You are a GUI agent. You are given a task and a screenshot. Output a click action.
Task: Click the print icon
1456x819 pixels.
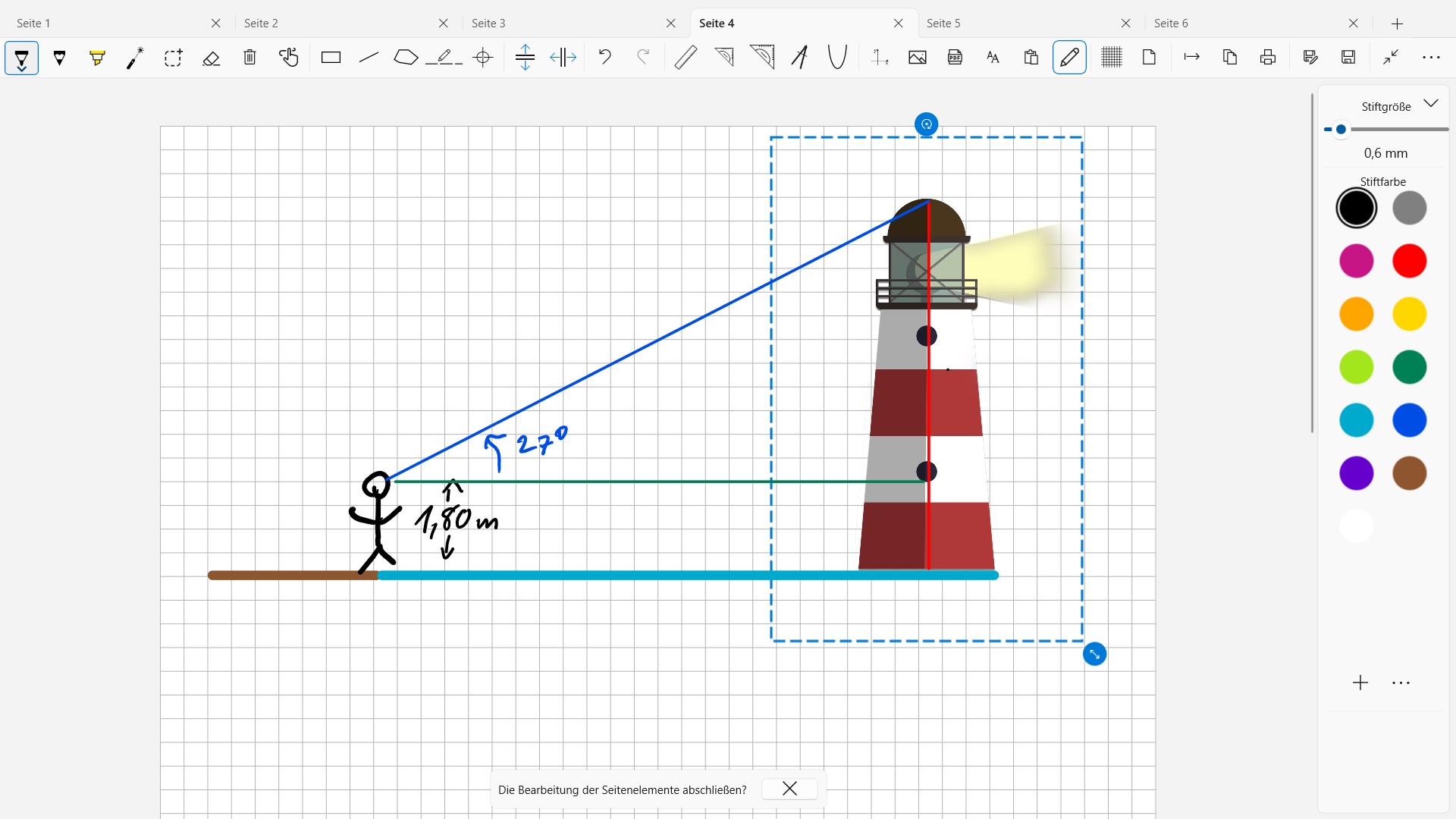pyautogui.click(x=1268, y=58)
